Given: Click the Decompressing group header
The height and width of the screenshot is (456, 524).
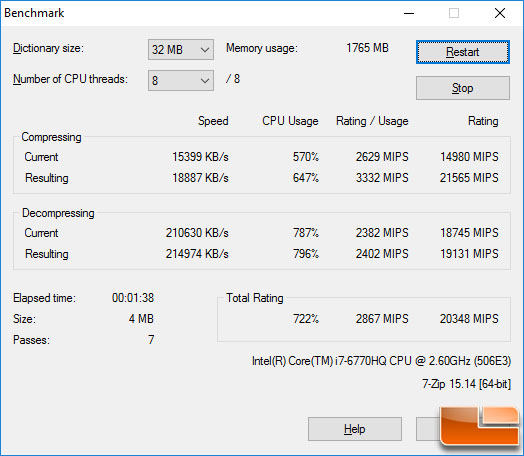Looking at the screenshot, I should click(x=58, y=213).
